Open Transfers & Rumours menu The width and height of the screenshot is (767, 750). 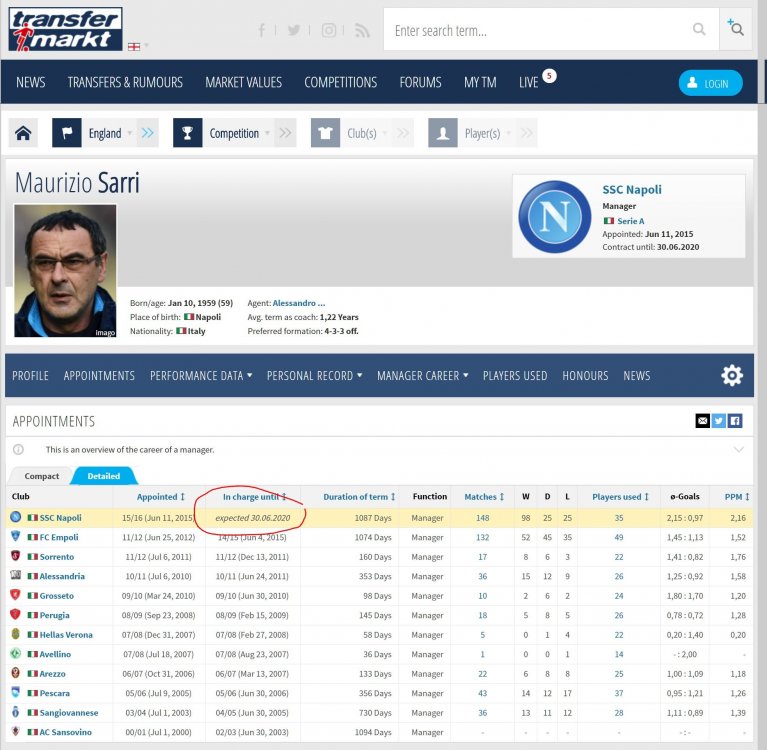[x=125, y=82]
